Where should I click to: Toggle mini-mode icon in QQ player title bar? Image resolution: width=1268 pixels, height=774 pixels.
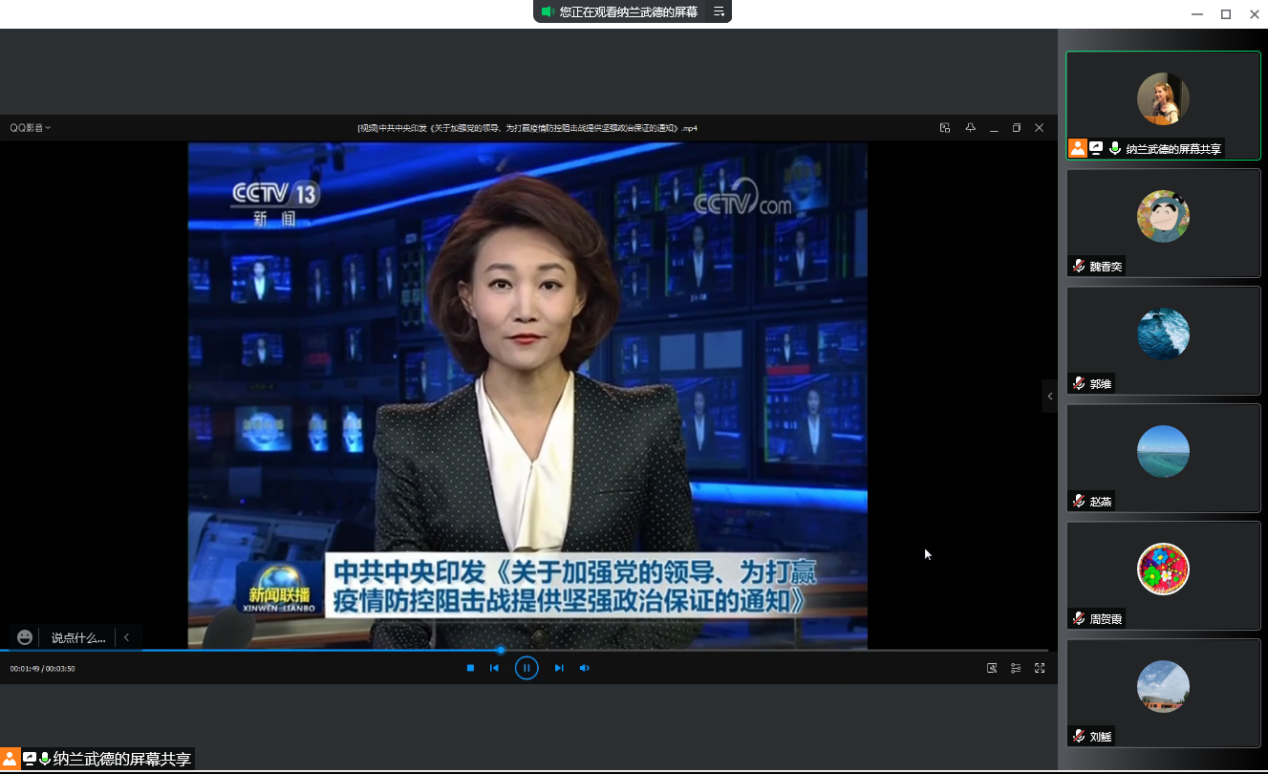point(945,128)
